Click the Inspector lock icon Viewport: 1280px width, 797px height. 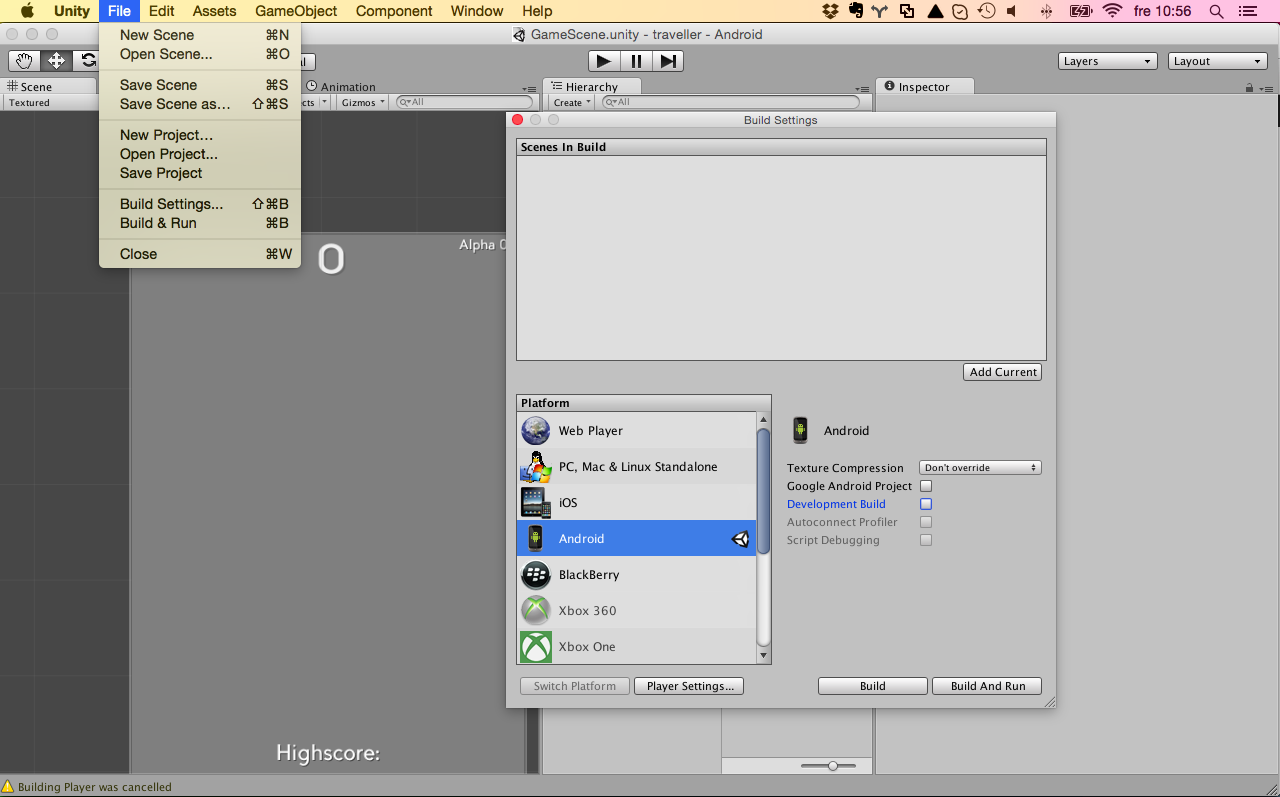tap(1249, 88)
